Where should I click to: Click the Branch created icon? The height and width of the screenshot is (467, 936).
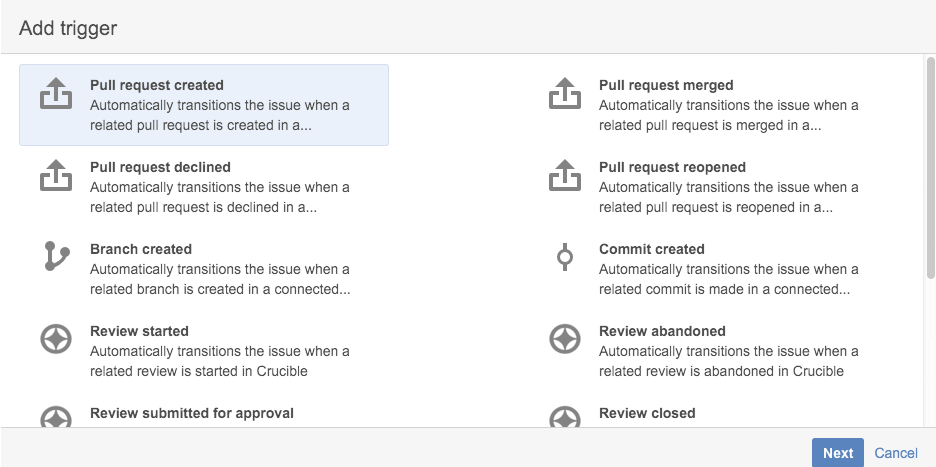[55, 258]
